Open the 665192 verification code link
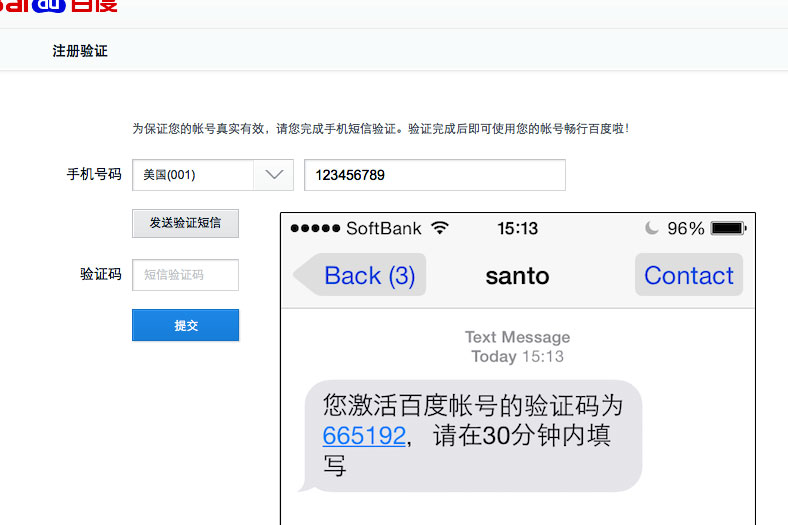Viewport: 788px width, 525px height. point(364,436)
